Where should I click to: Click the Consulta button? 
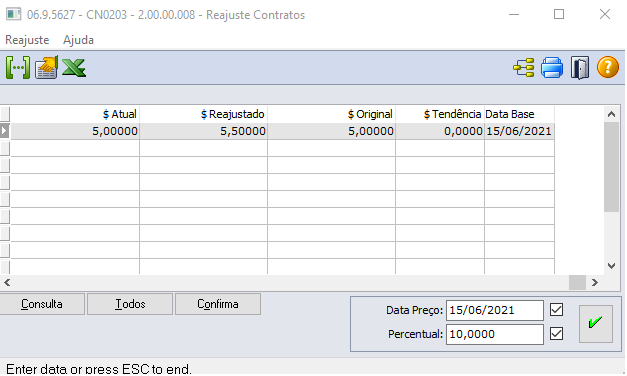pyautogui.click(x=42, y=304)
